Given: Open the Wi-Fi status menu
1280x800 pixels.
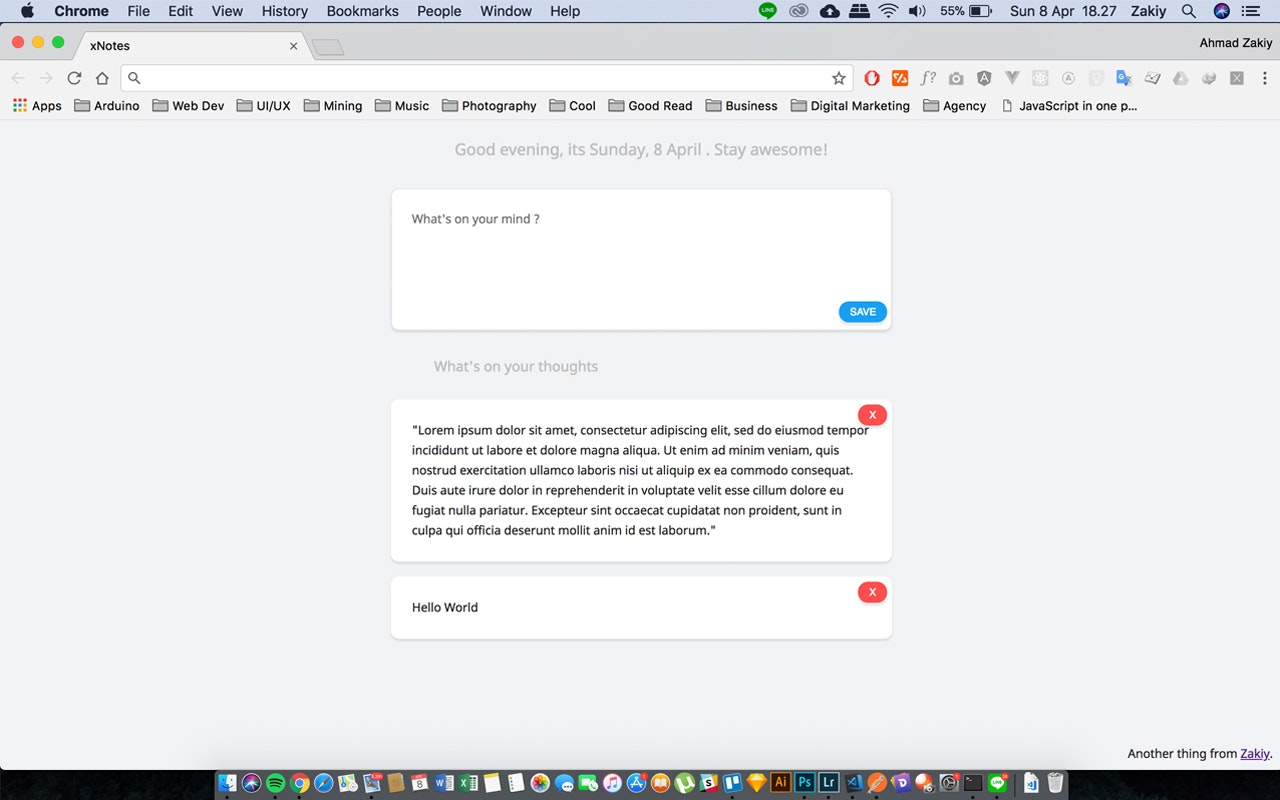Looking at the screenshot, I should point(888,11).
